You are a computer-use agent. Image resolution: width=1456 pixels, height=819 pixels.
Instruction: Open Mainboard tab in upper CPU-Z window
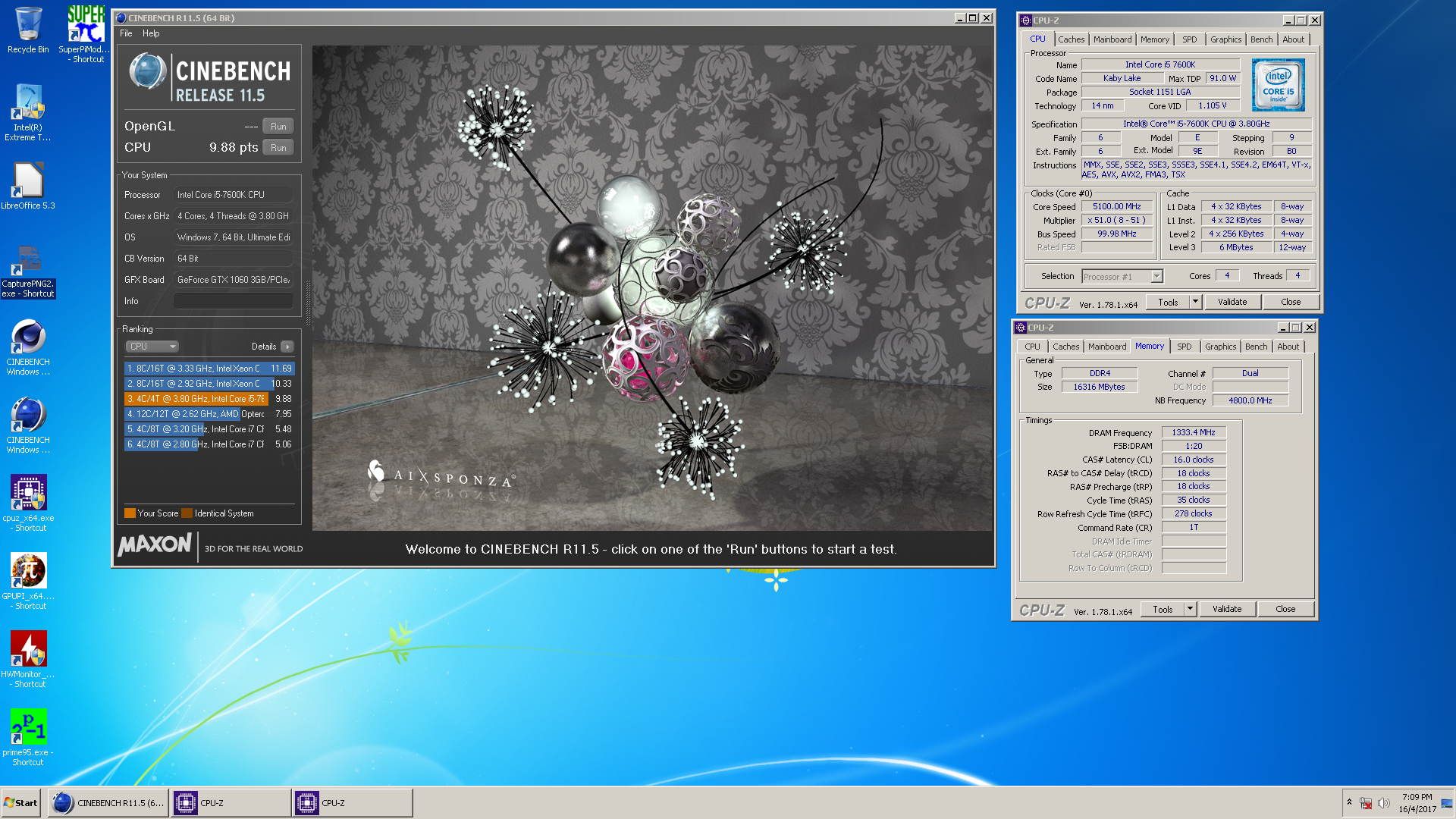pyautogui.click(x=1112, y=39)
